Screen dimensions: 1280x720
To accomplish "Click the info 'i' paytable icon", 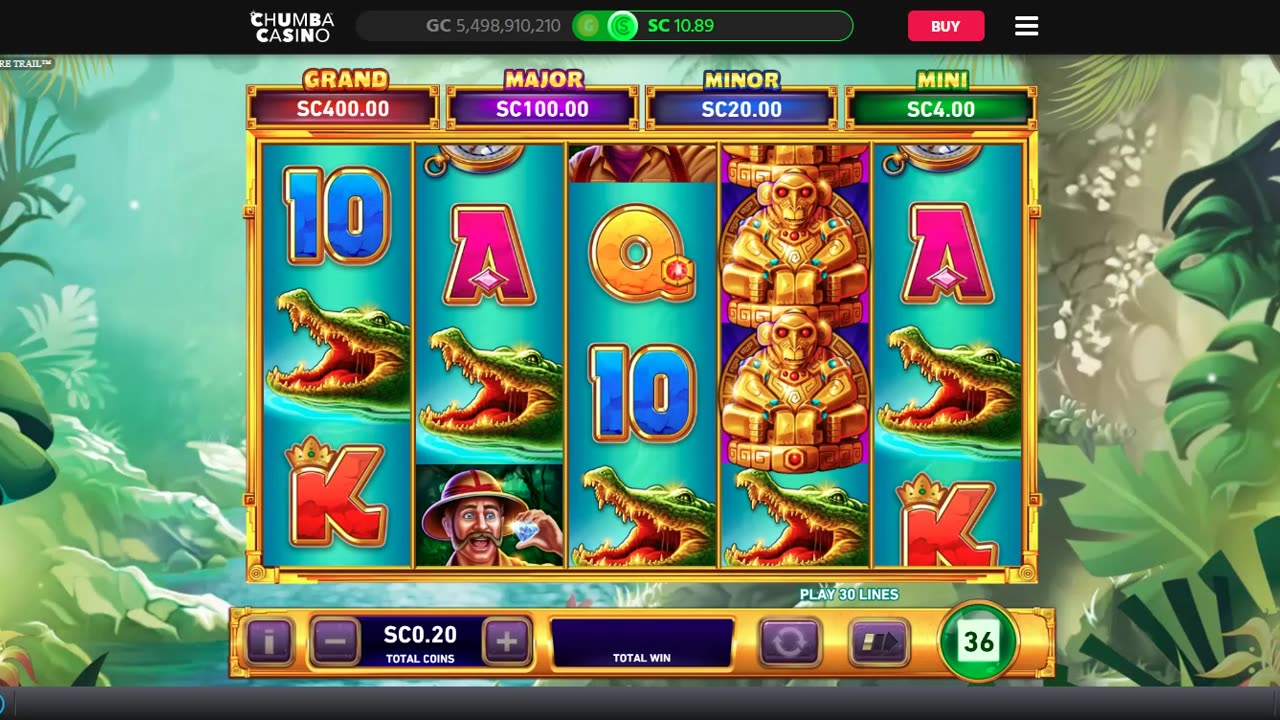I will pyautogui.click(x=270, y=641).
